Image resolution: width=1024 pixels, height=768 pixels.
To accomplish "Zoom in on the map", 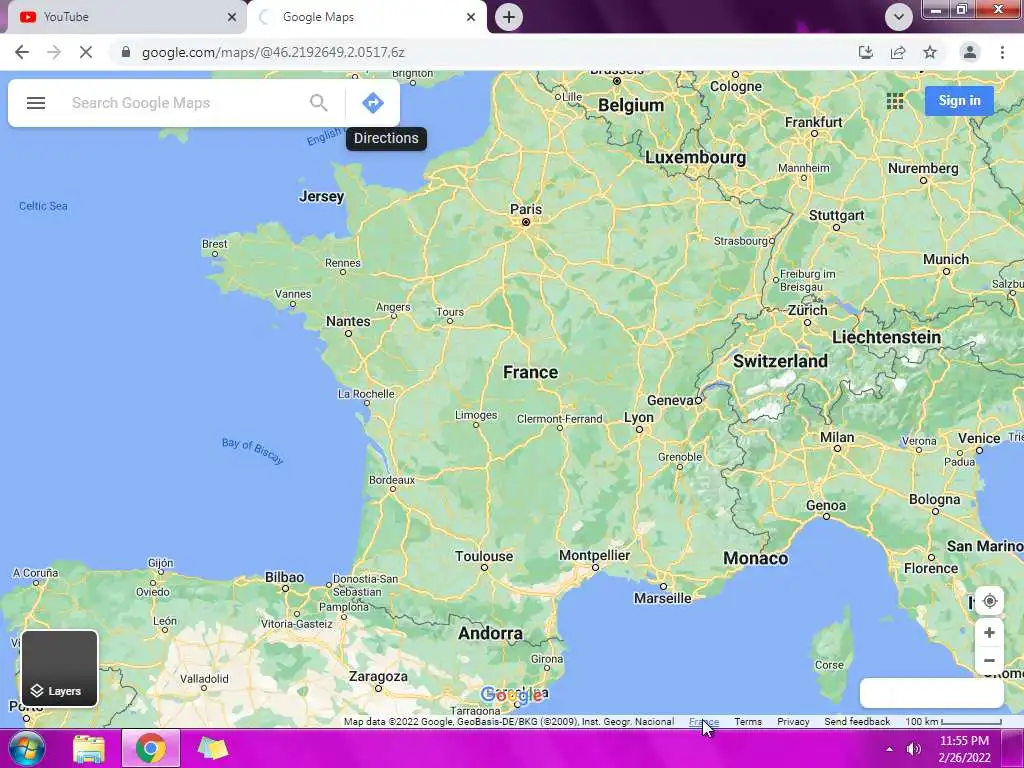I will coord(989,633).
